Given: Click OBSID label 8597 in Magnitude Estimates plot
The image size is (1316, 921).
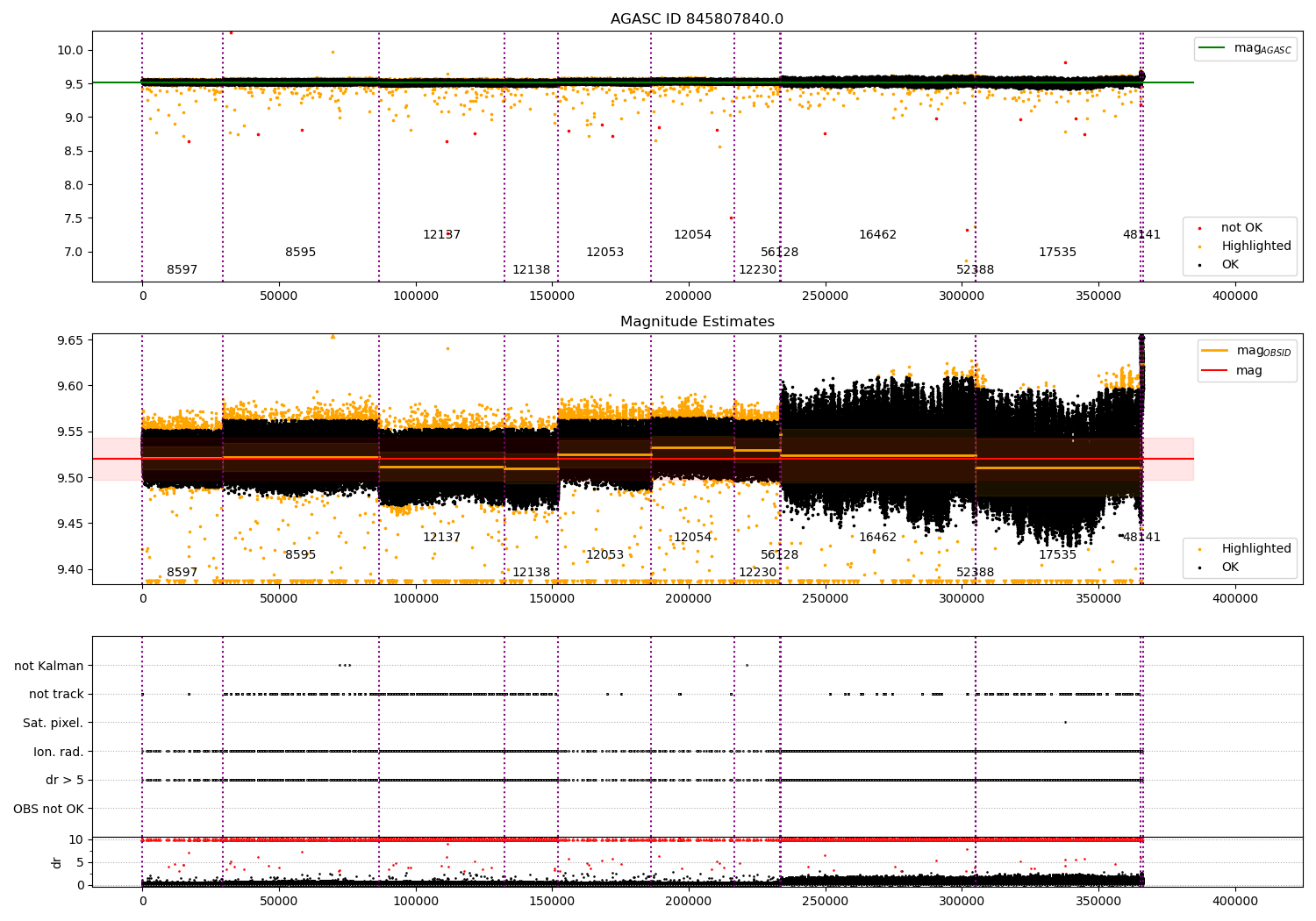Looking at the screenshot, I should click(x=182, y=572).
